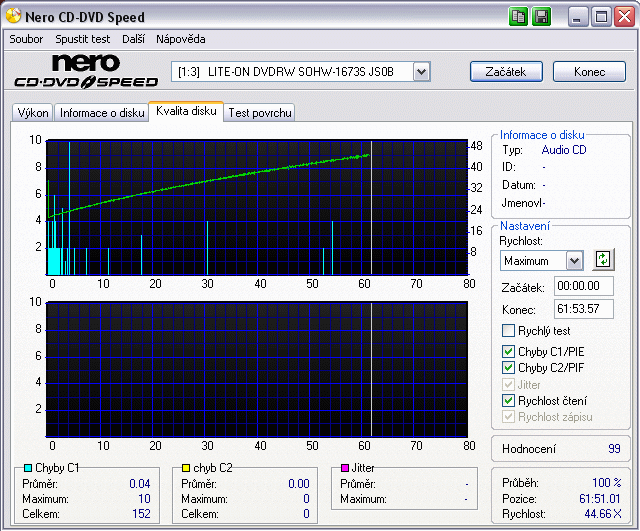Uncheck the Chyby C1/PIE checkbox
The image size is (640, 531).
coord(508,352)
